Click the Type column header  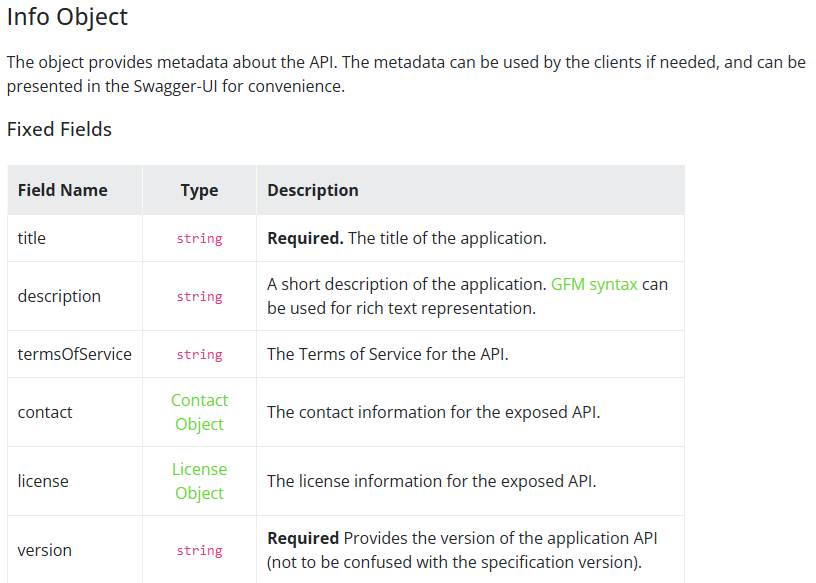click(x=199, y=190)
